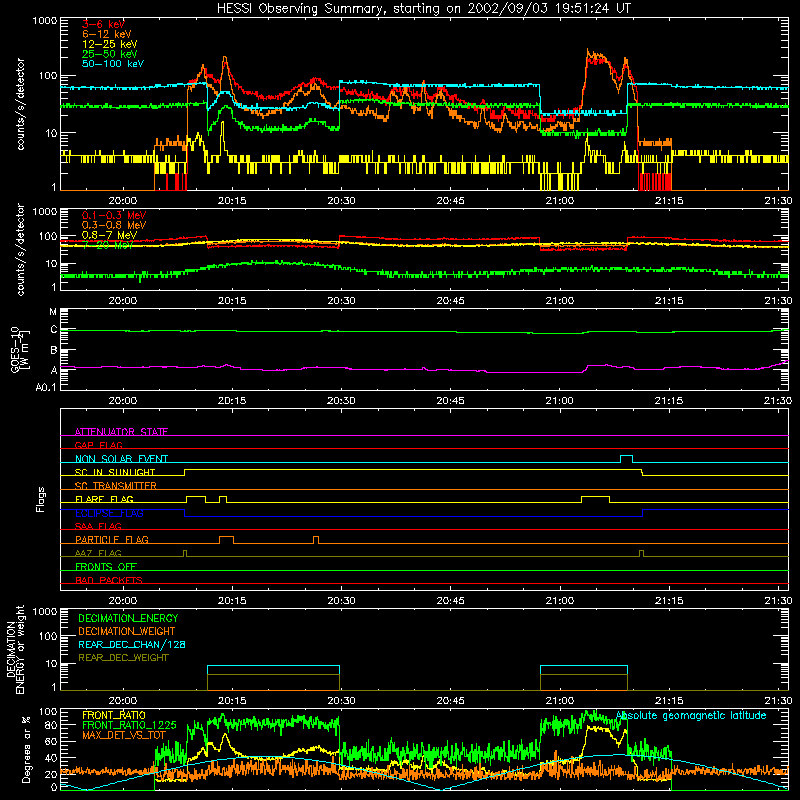
Task: Click the NON_SOLAR_EVENT flag pulse
Action: (627, 459)
